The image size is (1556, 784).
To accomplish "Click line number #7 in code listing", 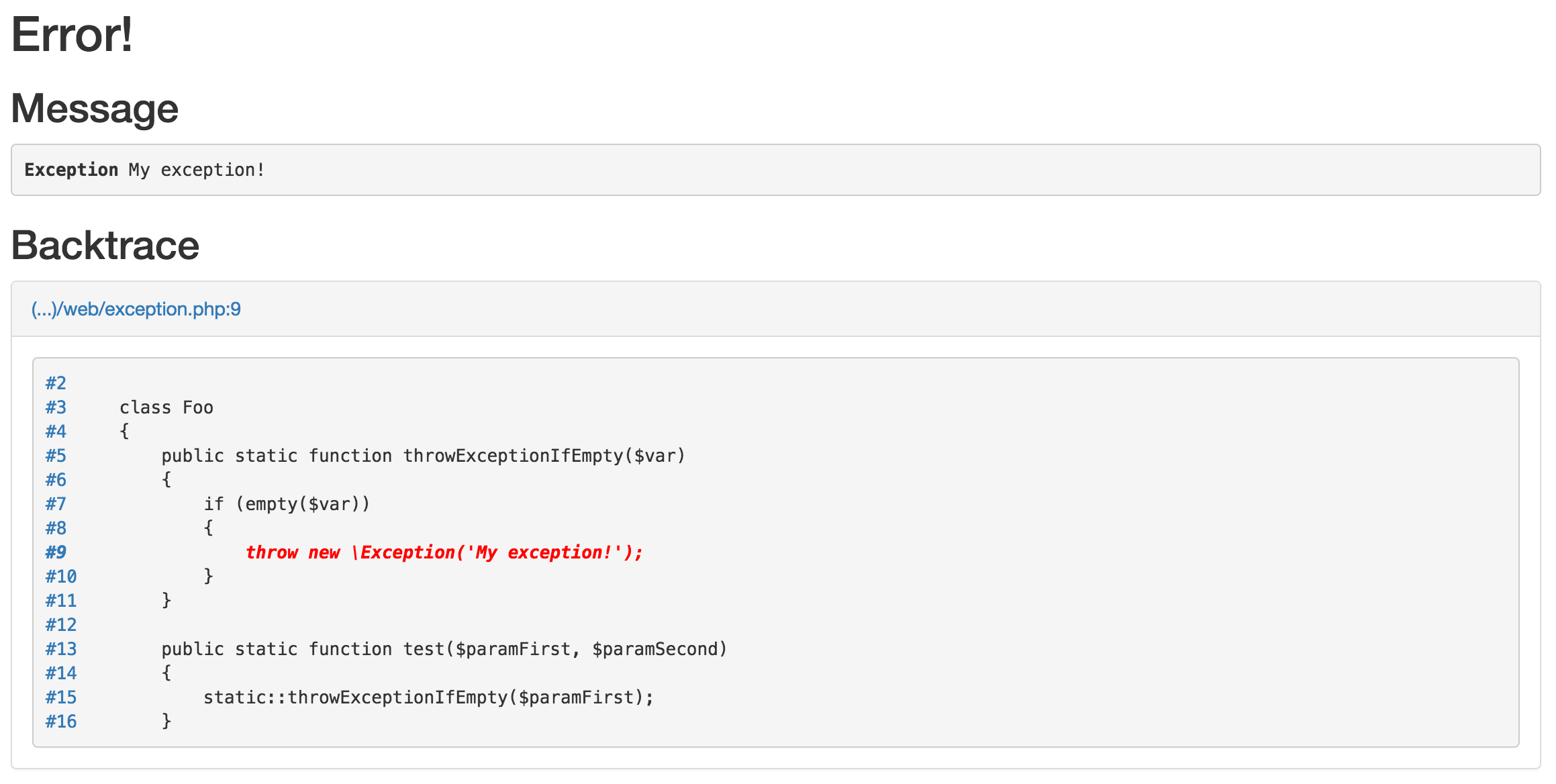I will pyautogui.click(x=56, y=504).
